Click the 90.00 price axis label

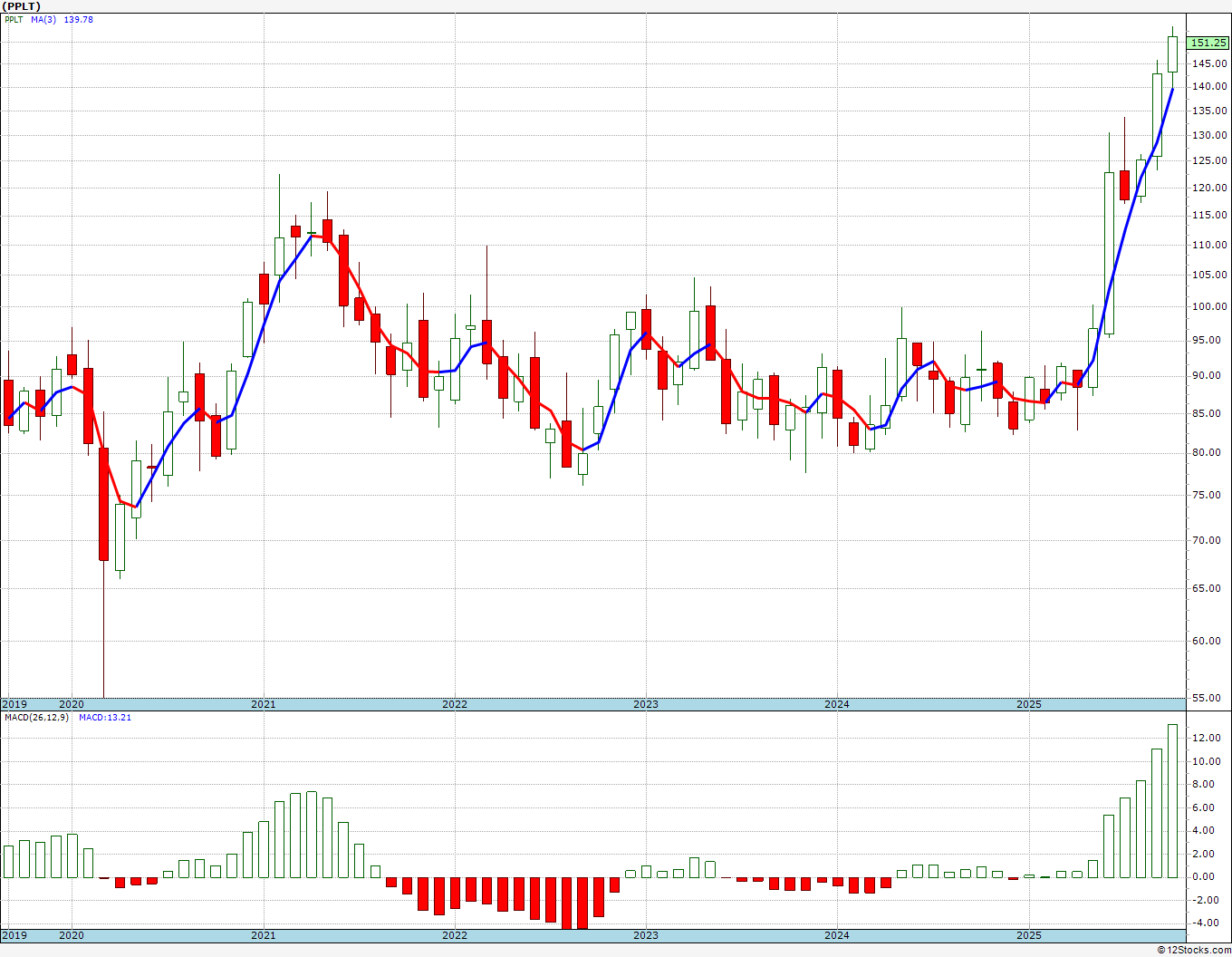1208,375
